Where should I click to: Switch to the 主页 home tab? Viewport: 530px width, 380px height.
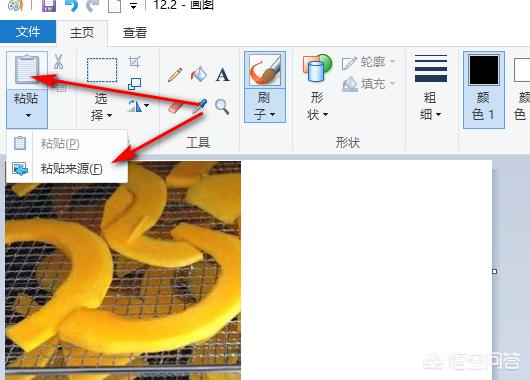tap(82, 33)
